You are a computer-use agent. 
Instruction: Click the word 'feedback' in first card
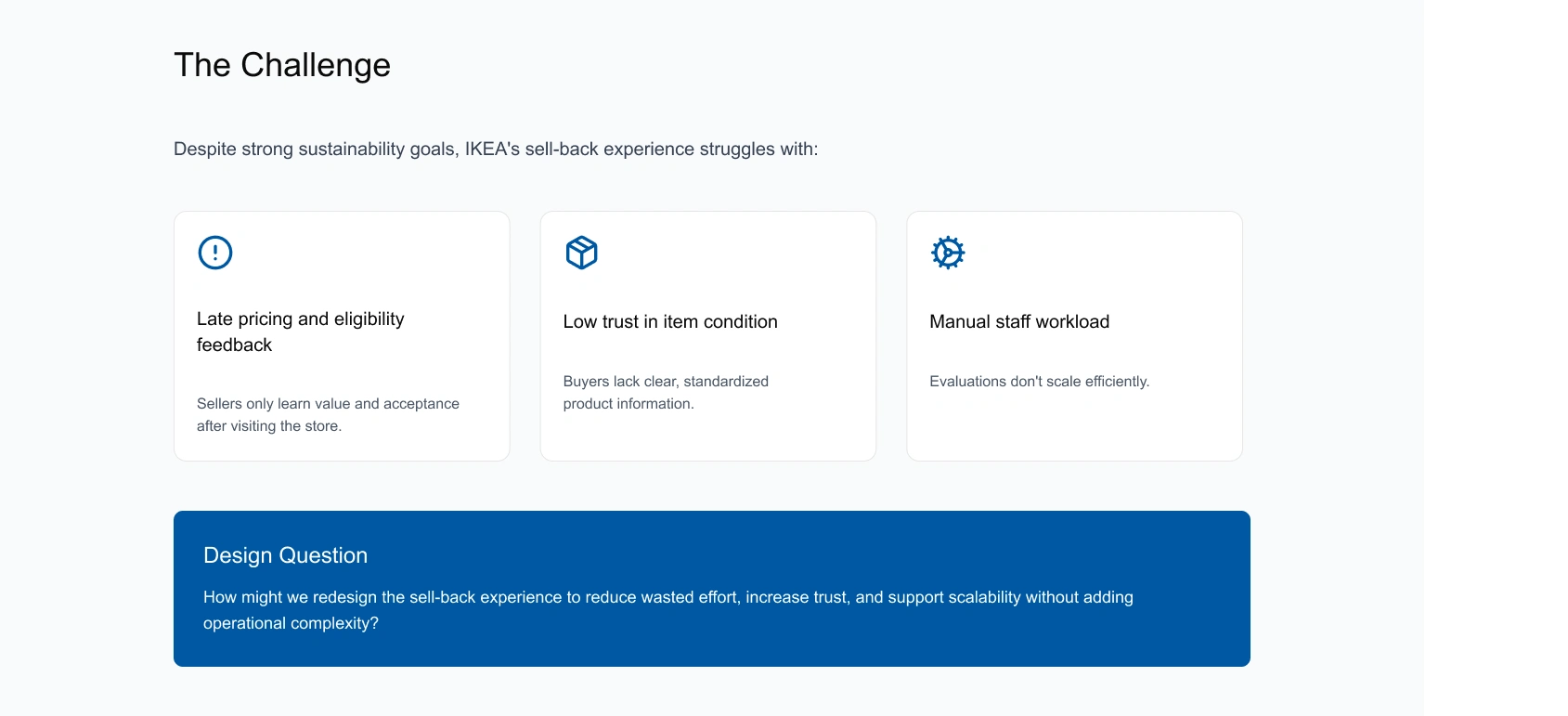coord(234,345)
